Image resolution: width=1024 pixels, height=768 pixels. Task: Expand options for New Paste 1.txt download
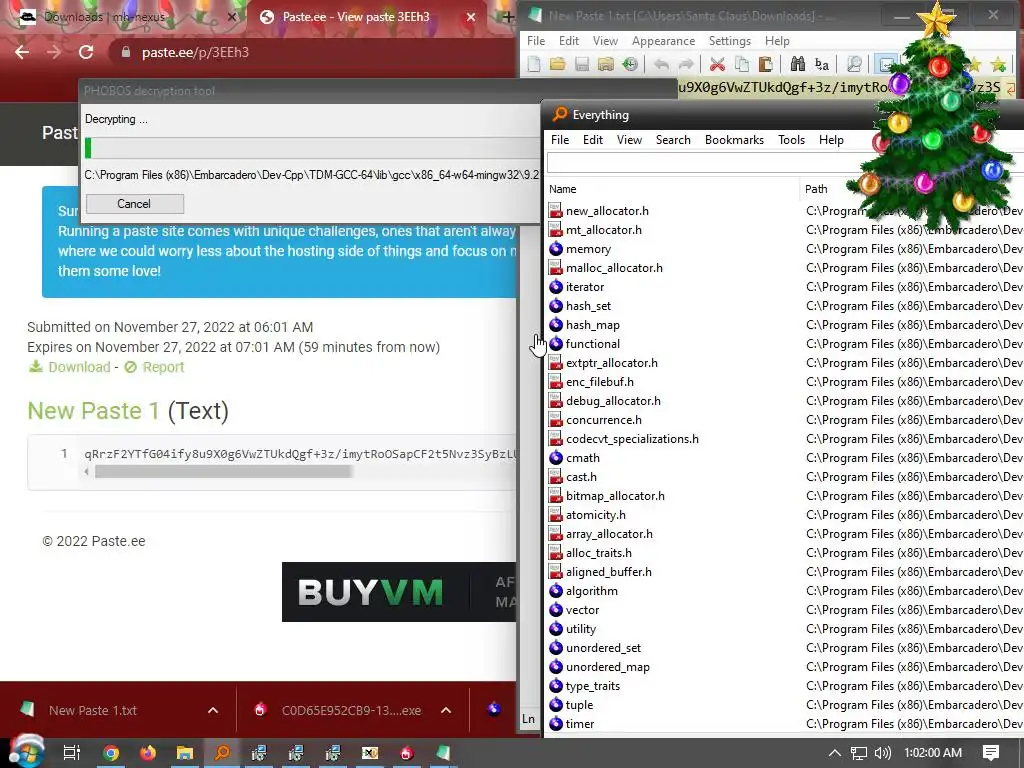213,710
